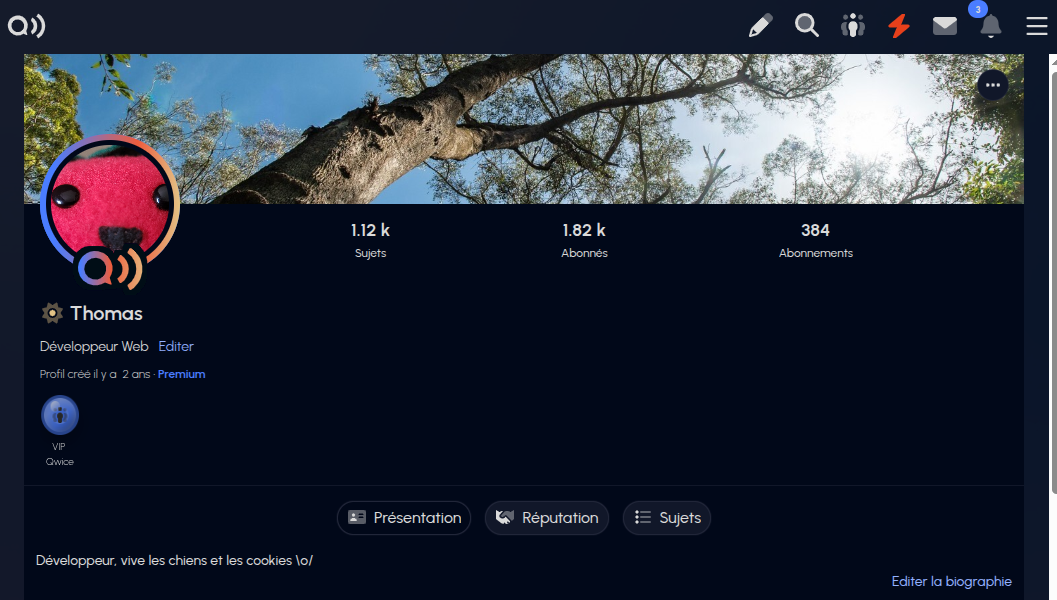This screenshot has width=1057, height=600.
Task: Switch to the Sujets tab
Action: (x=667, y=518)
